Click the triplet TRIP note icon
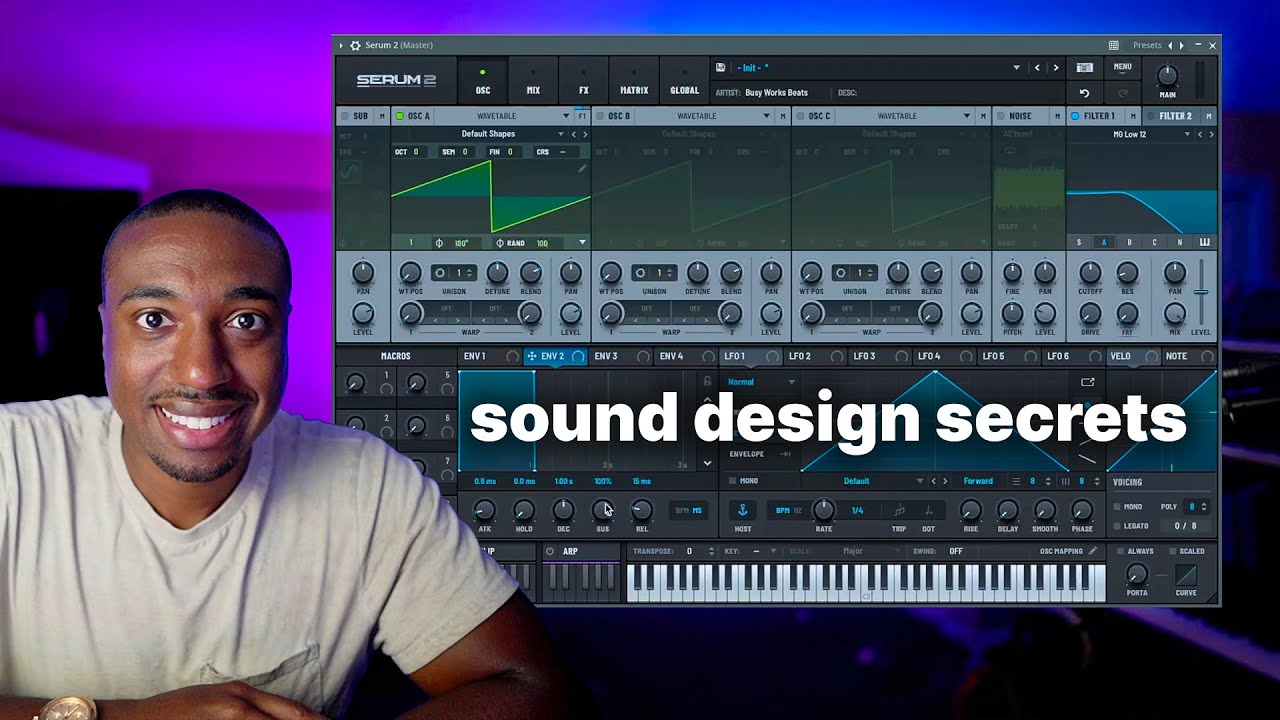This screenshot has width=1280, height=720. [x=899, y=510]
